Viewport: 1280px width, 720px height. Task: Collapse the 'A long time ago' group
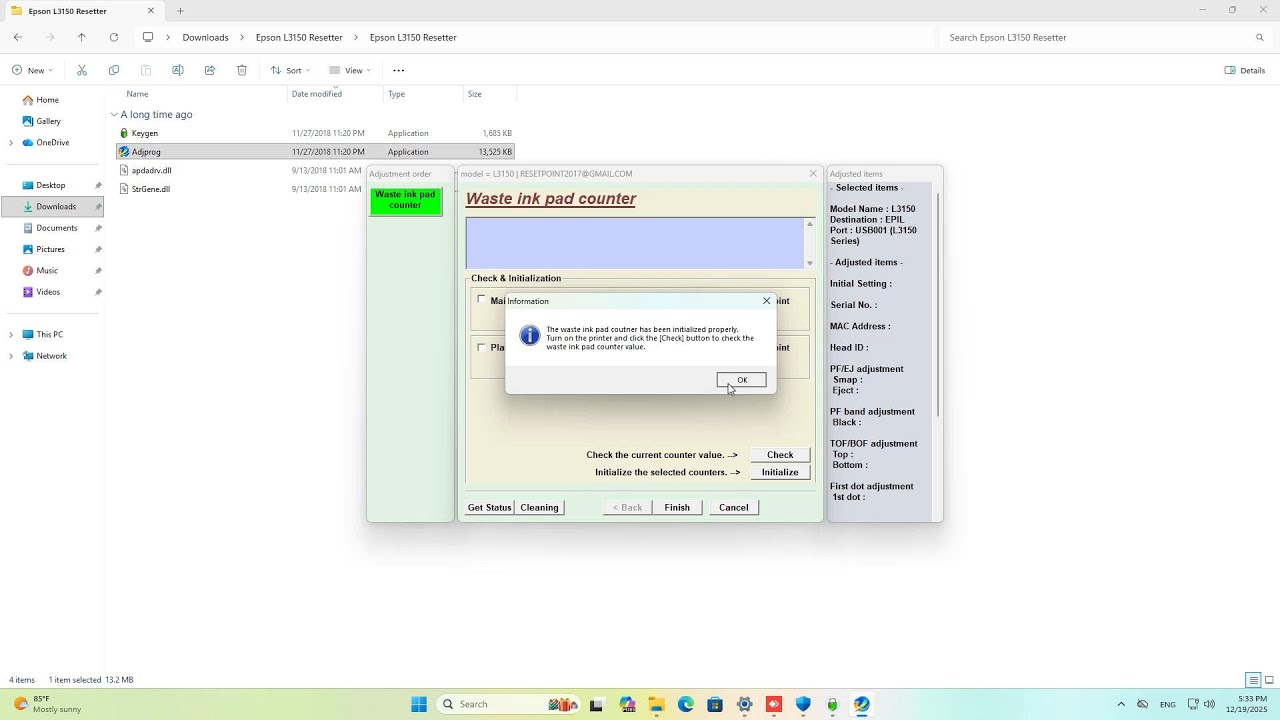click(114, 115)
